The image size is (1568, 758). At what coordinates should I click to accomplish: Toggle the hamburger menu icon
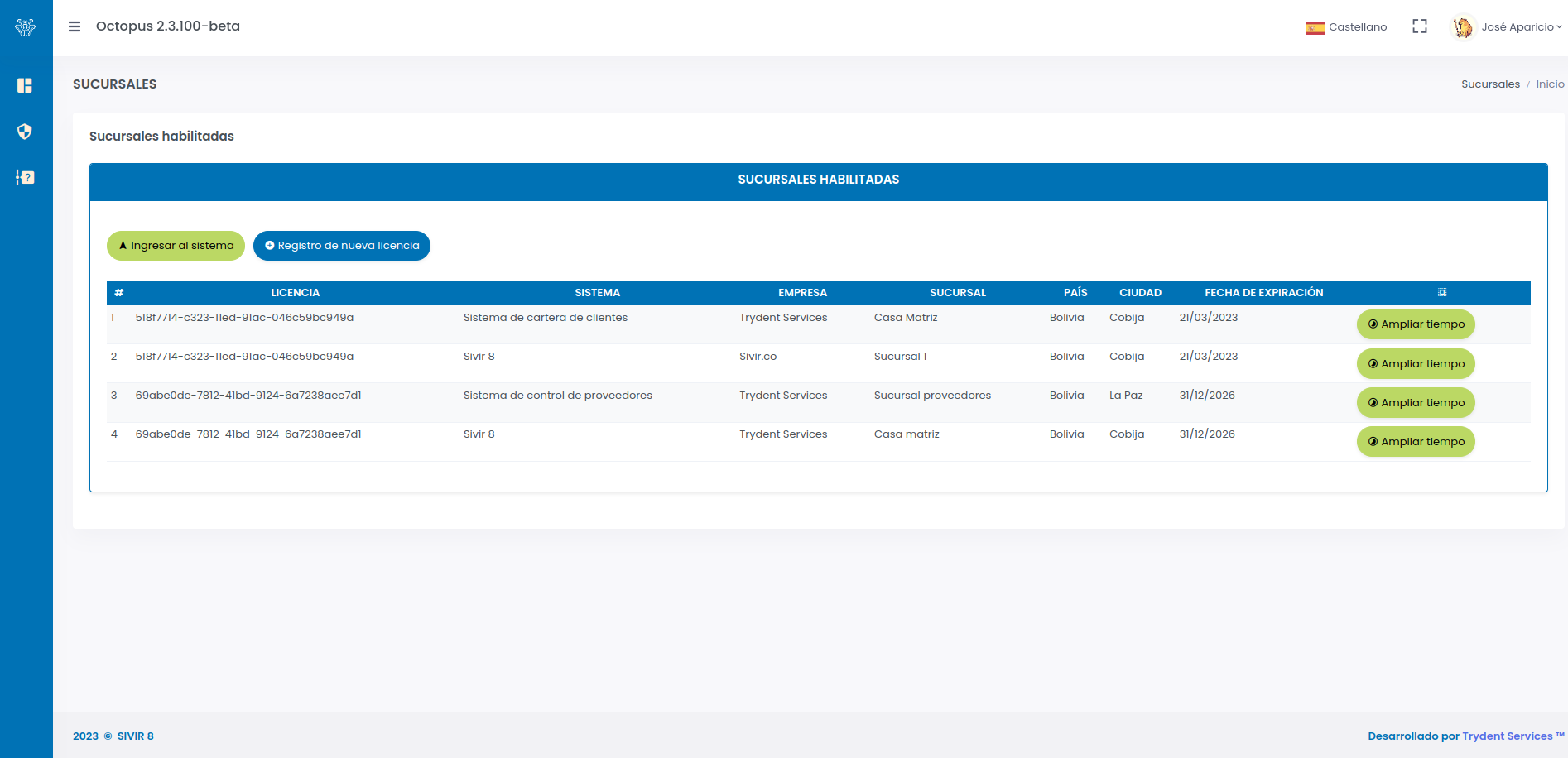click(x=75, y=26)
